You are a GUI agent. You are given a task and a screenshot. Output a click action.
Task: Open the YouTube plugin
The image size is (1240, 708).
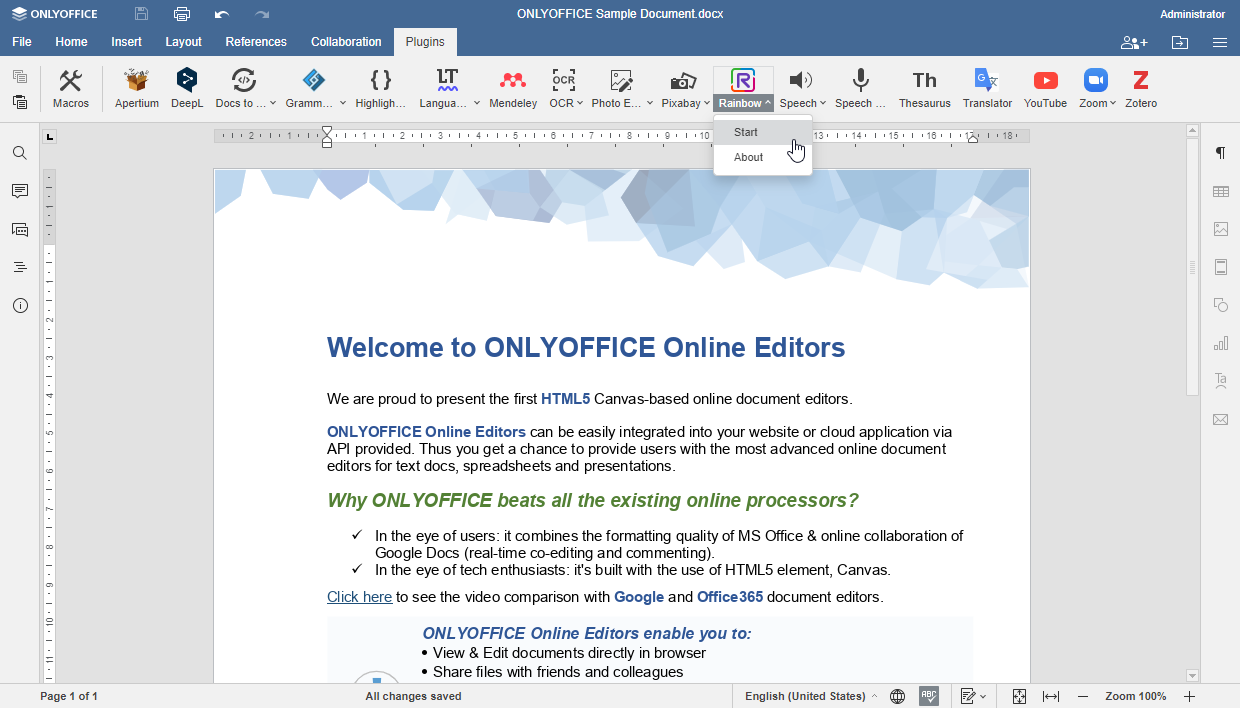(1046, 89)
